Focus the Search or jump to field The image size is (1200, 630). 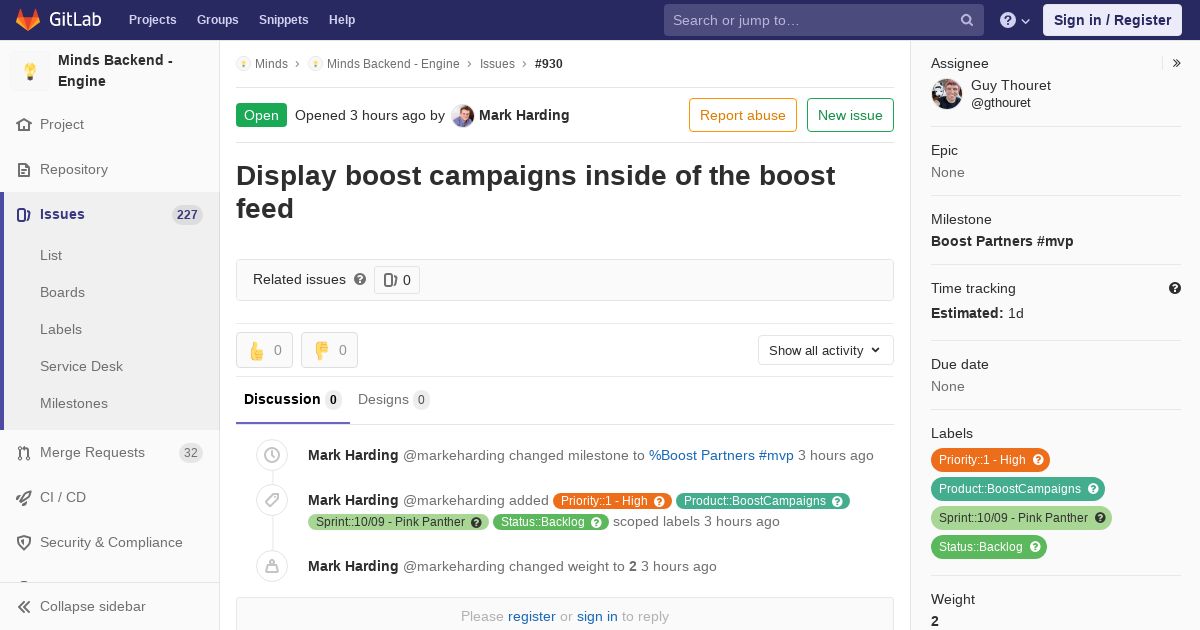click(x=824, y=20)
